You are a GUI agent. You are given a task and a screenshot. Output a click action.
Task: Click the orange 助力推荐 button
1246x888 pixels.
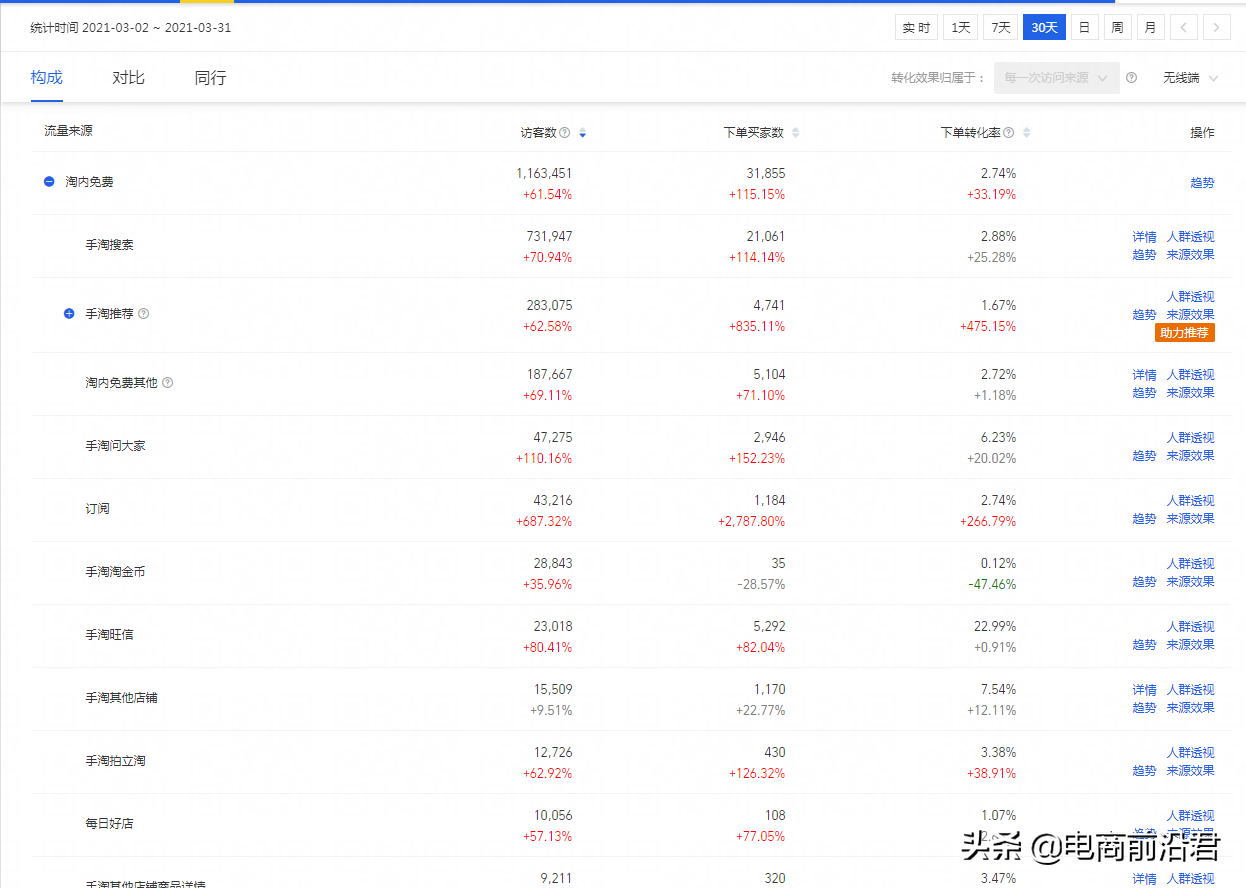(1185, 333)
